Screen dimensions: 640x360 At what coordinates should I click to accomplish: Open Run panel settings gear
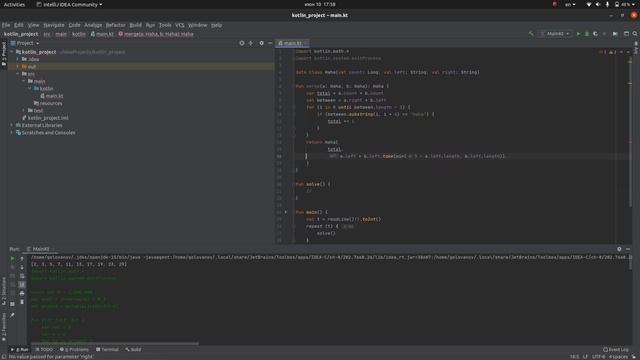click(x=619, y=249)
